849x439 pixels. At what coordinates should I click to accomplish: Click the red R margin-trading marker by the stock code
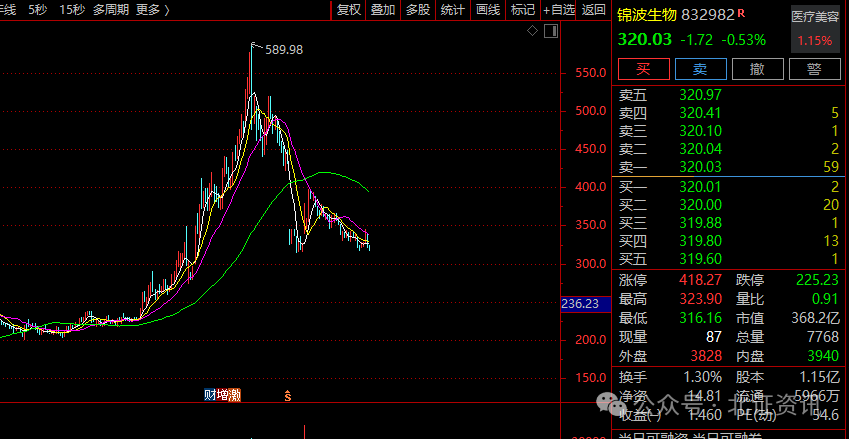click(741, 13)
